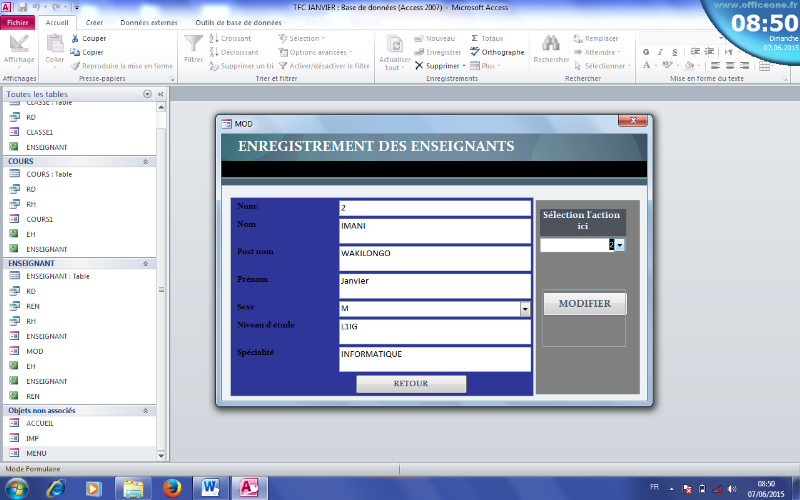Click the RETOUR button
This screenshot has height=500, width=800.
[x=411, y=384]
